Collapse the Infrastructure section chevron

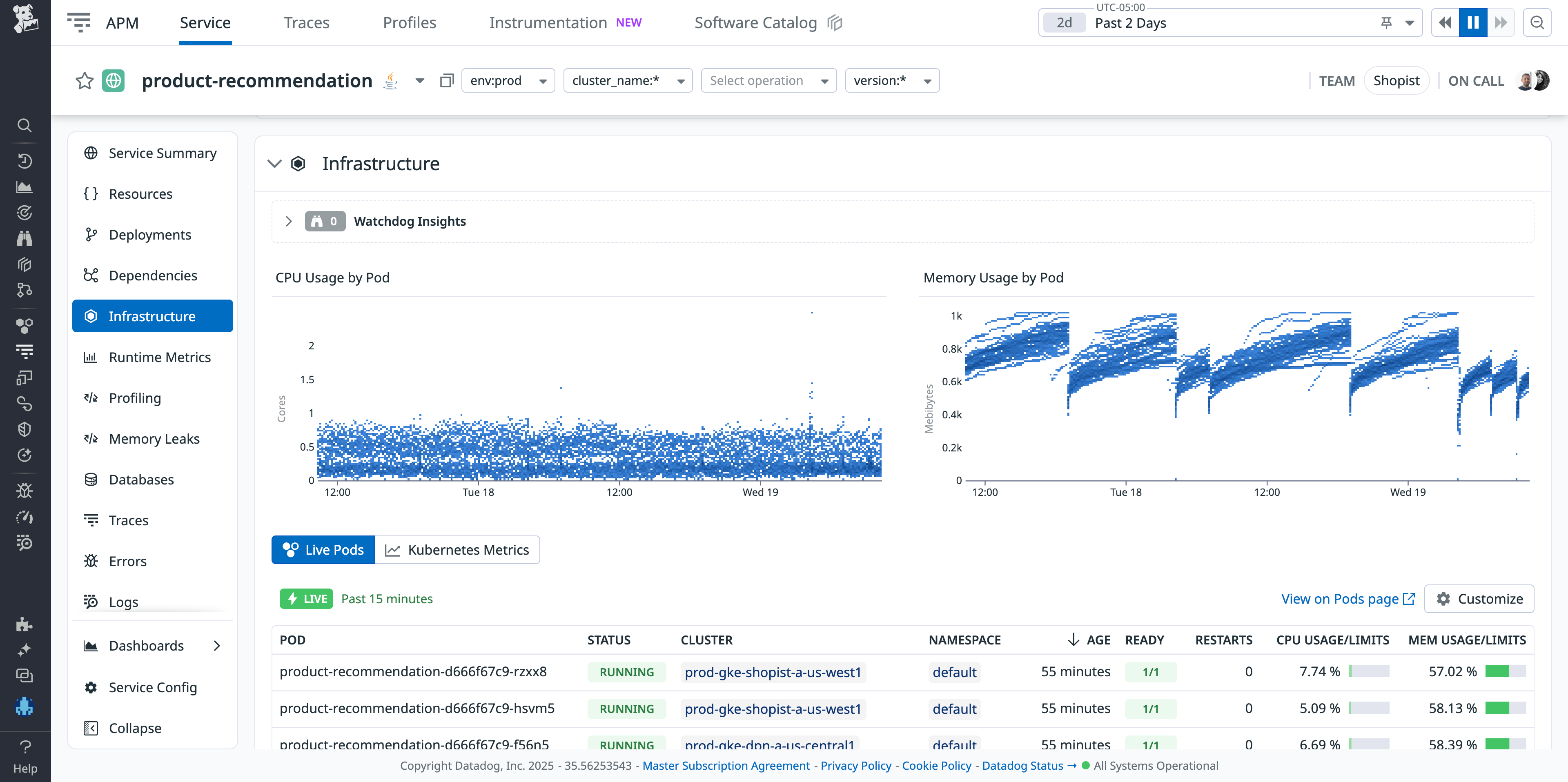click(274, 164)
